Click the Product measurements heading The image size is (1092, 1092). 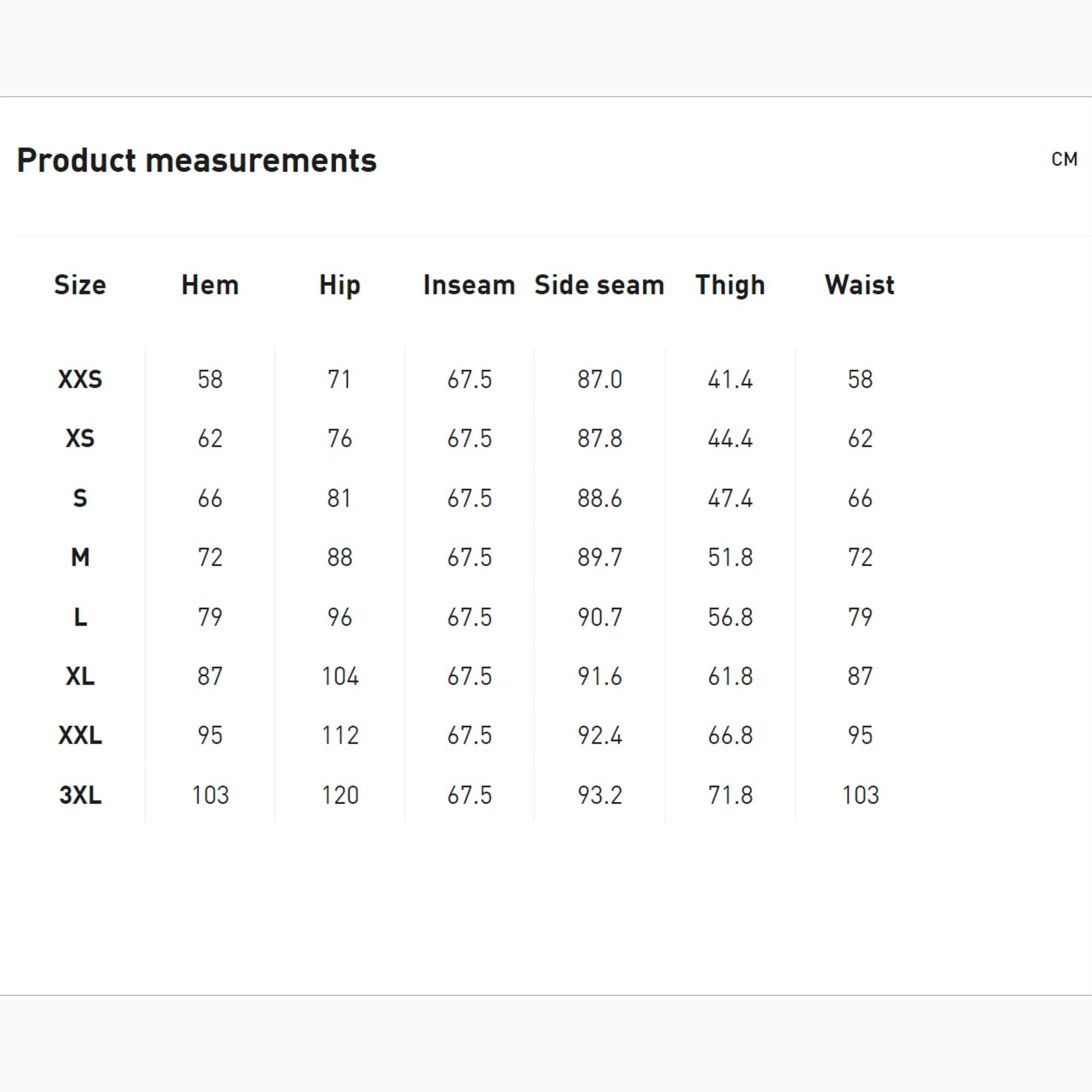click(197, 161)
